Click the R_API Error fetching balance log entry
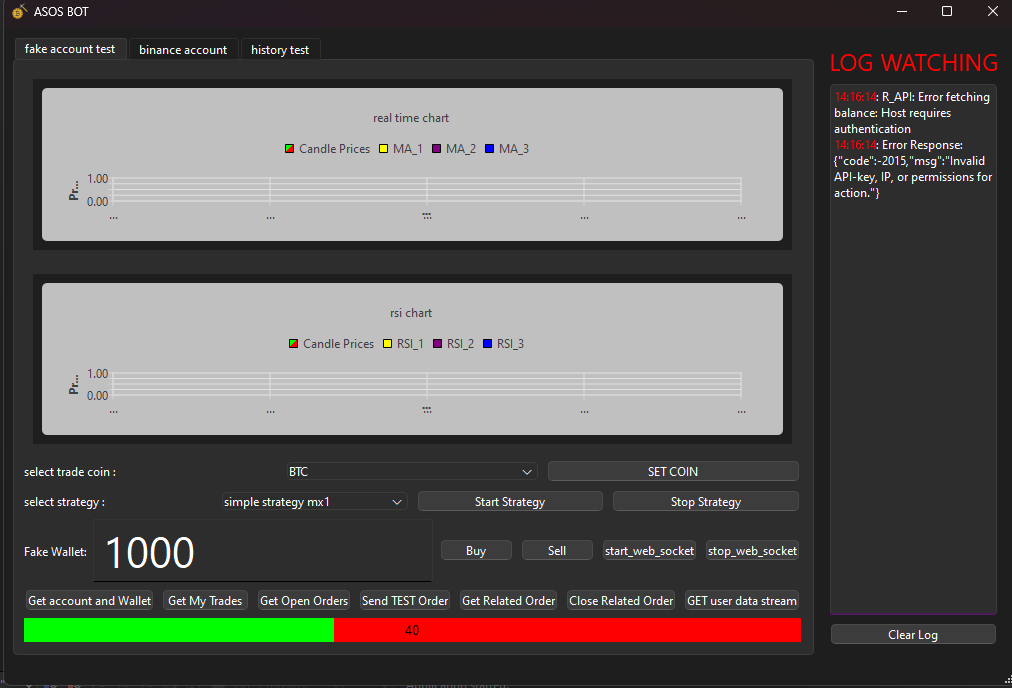Image resolution: width=1012 pixels, height=688 pixels. click(x=912, y=113)
